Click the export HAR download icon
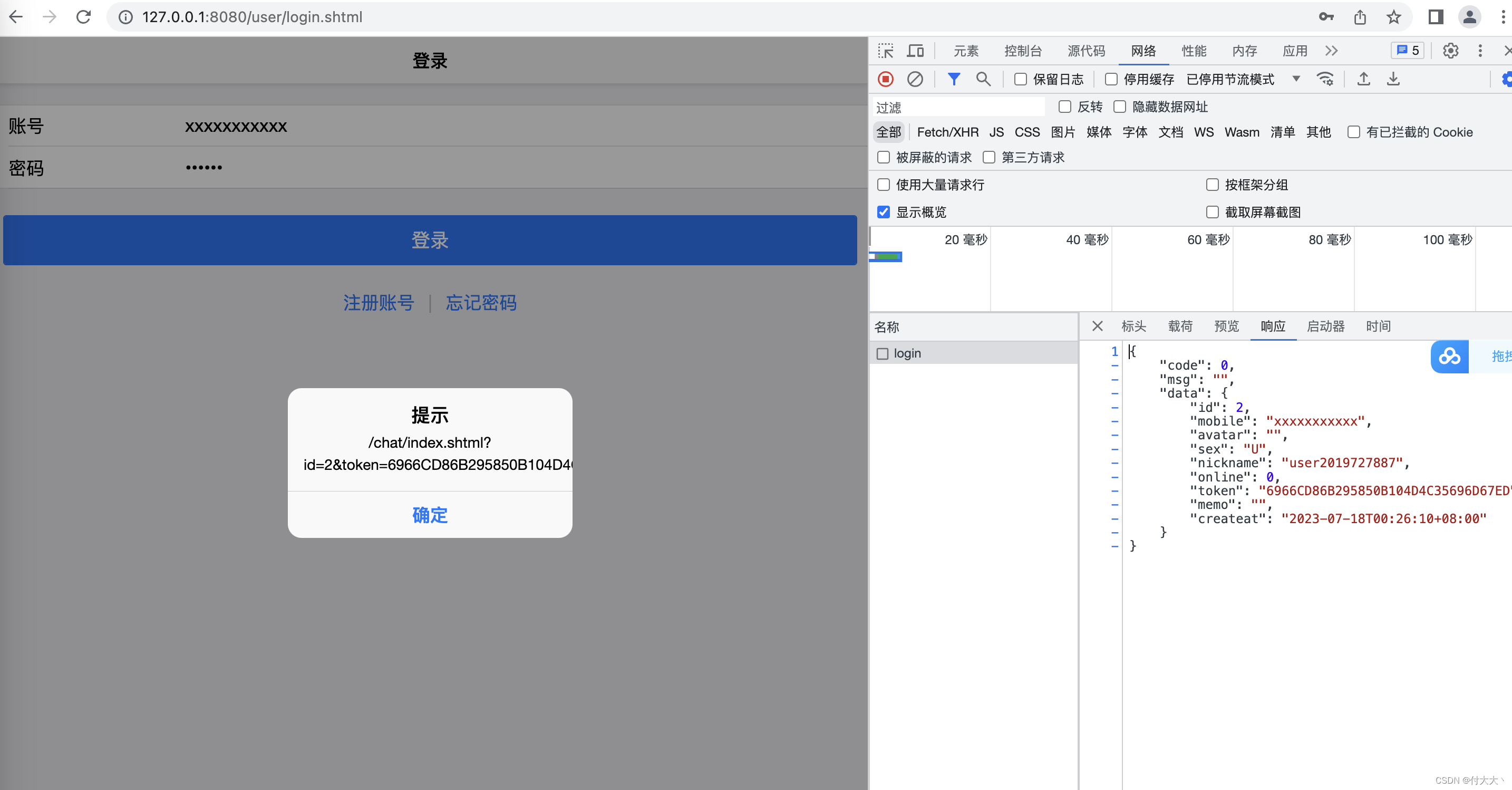The width and height of the screenshot is (1512, 790). [1393, 79]
